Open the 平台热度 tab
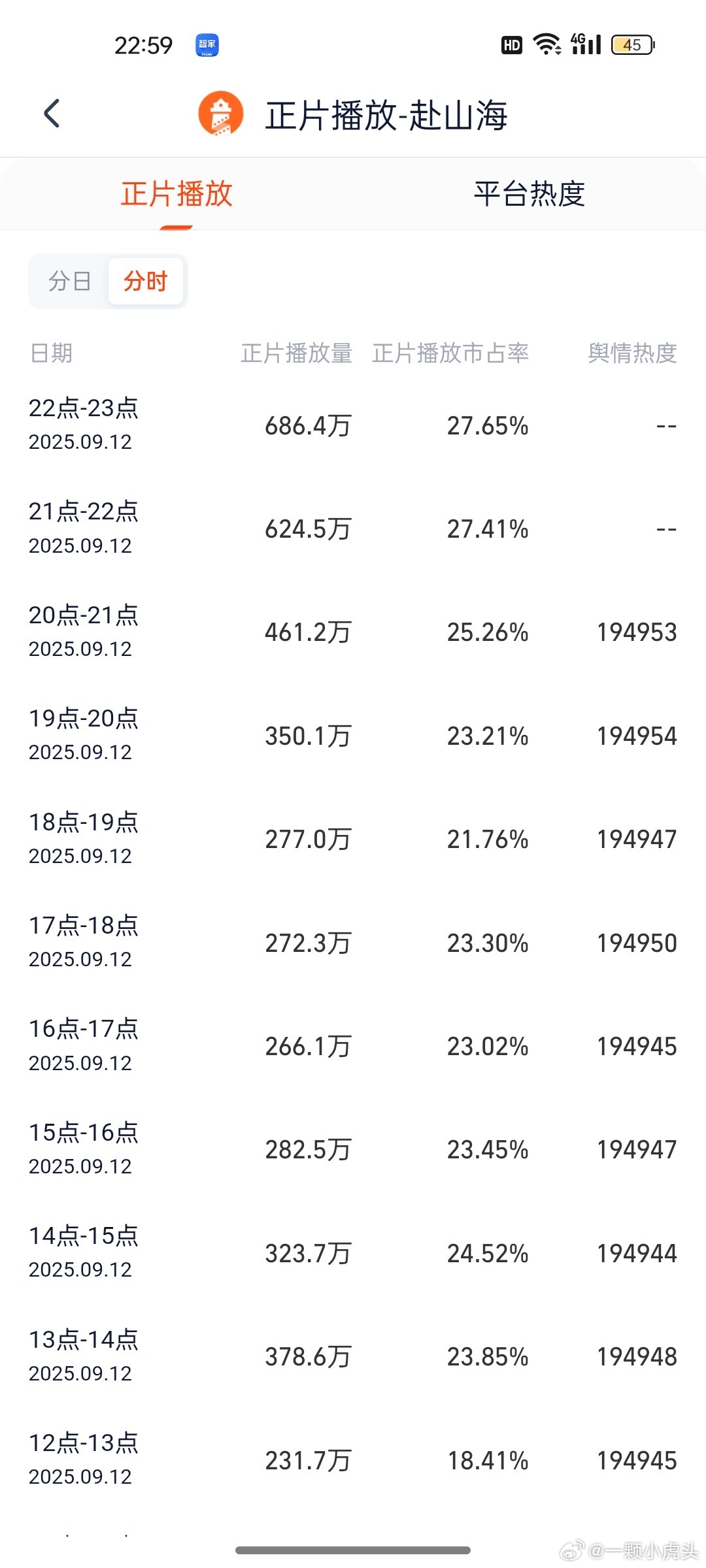 pos(529,194)
